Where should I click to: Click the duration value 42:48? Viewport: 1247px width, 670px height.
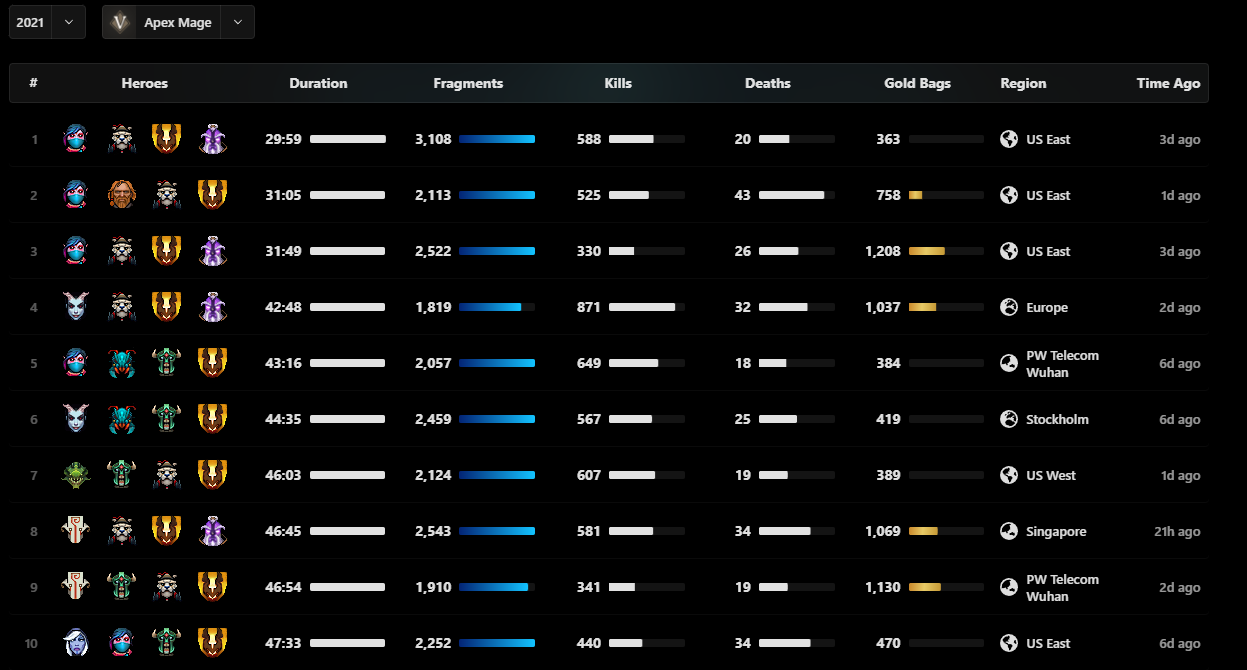tap(283, 307)
